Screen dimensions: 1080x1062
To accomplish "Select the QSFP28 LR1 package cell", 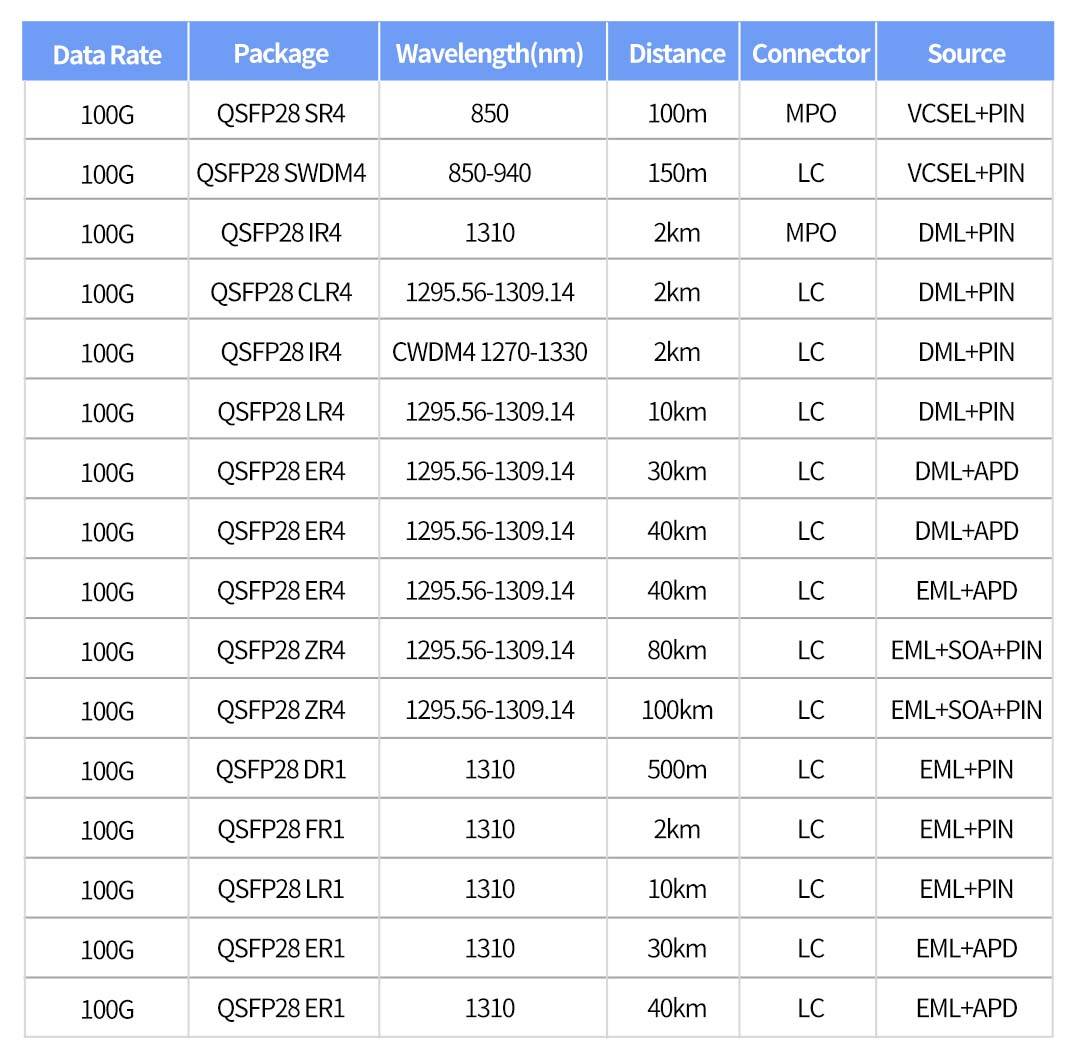I will (x=281, y=889).
